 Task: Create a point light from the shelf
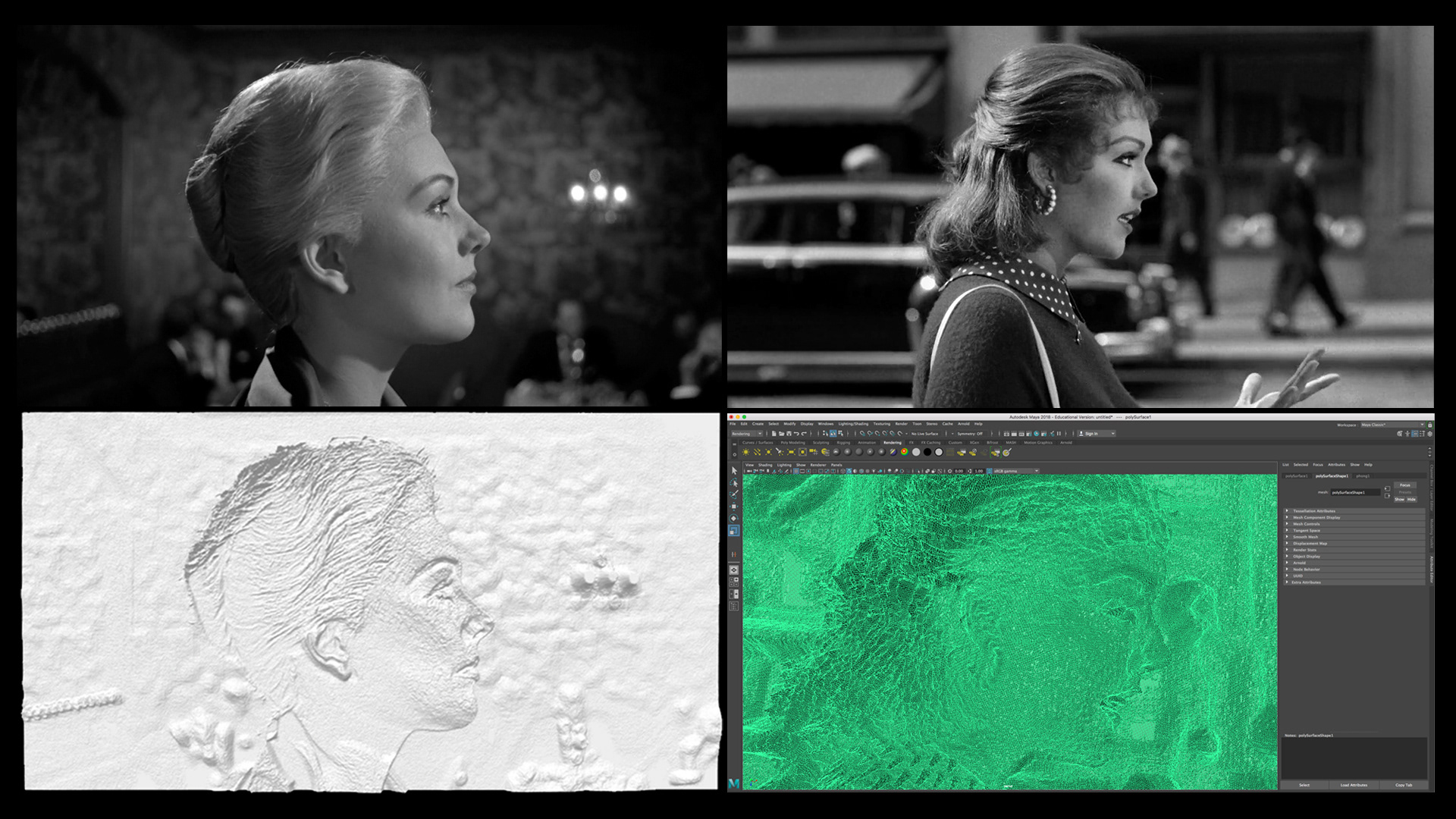(x=768, y=452)
